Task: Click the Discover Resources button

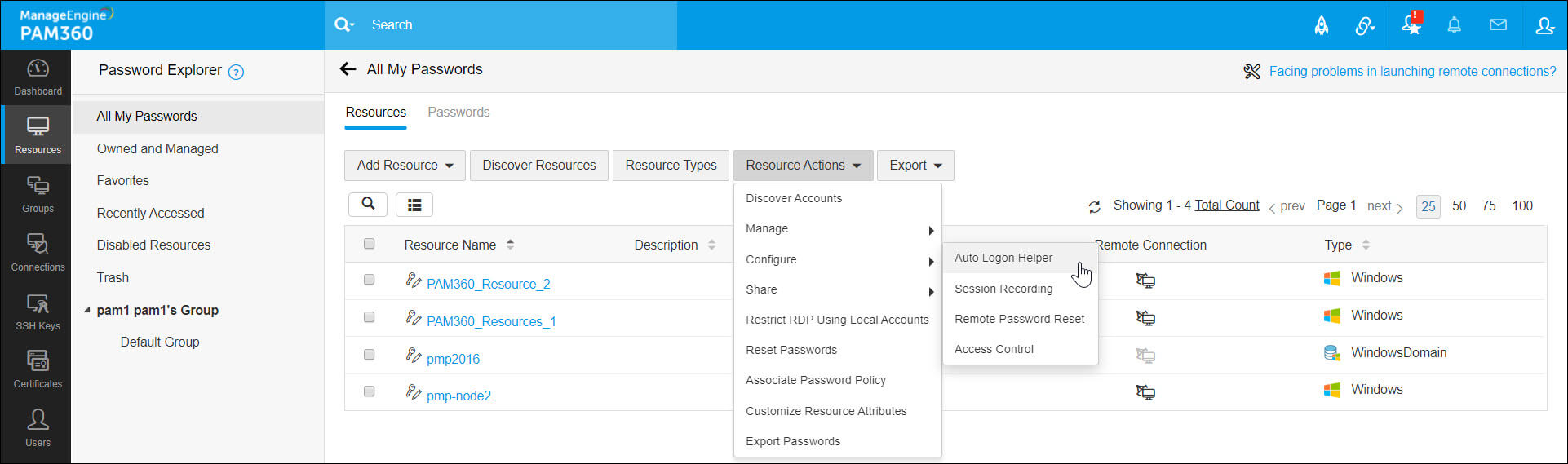Action: pyautogui.click(x=539, y=166)
